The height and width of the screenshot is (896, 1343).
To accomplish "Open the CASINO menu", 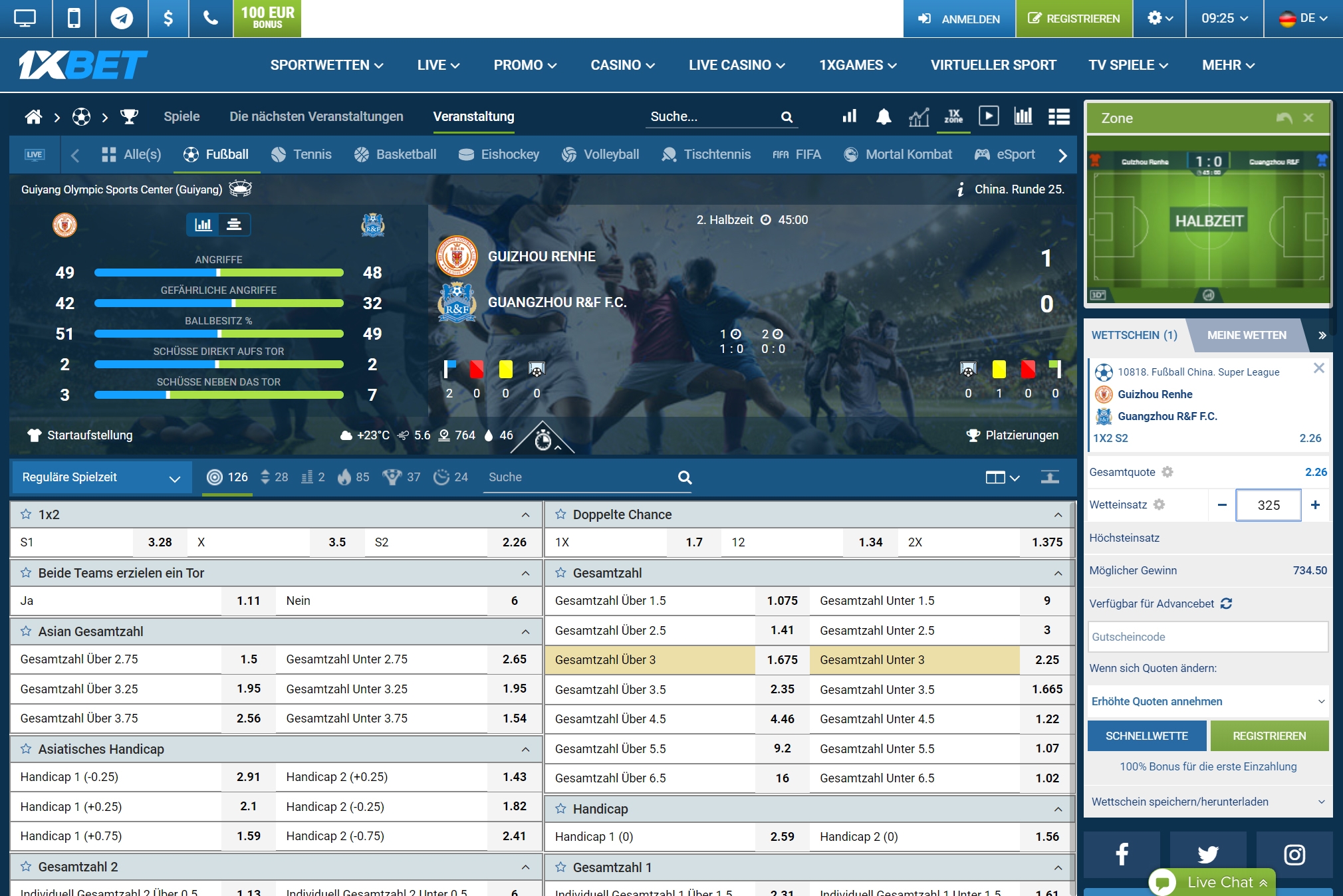I will [x=622, y=65].
